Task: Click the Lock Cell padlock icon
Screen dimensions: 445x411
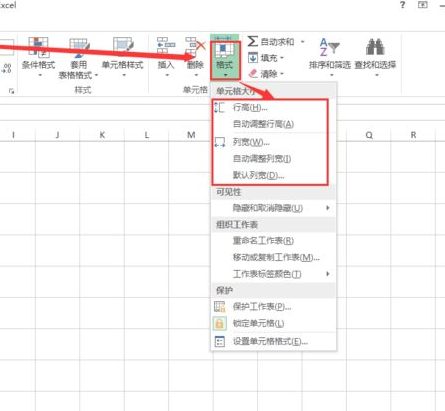Action: tap(219, 323)
